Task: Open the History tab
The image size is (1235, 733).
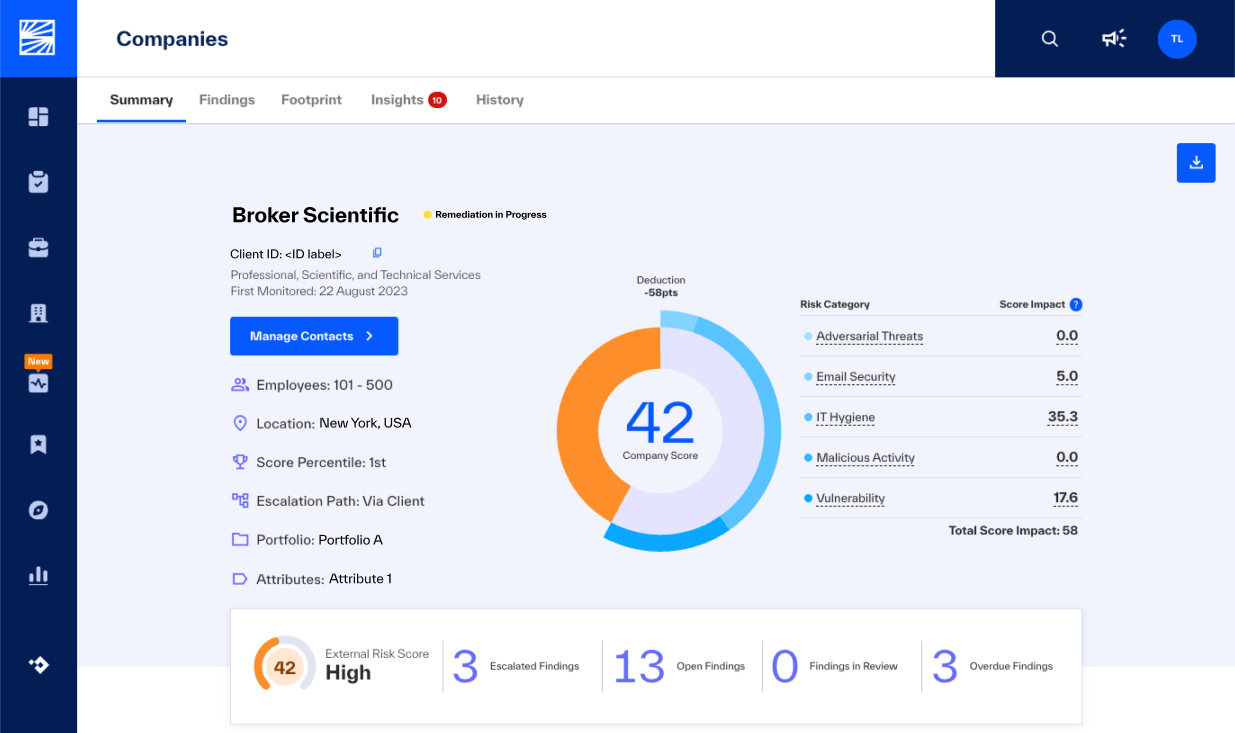Action: tap(500, 100)
